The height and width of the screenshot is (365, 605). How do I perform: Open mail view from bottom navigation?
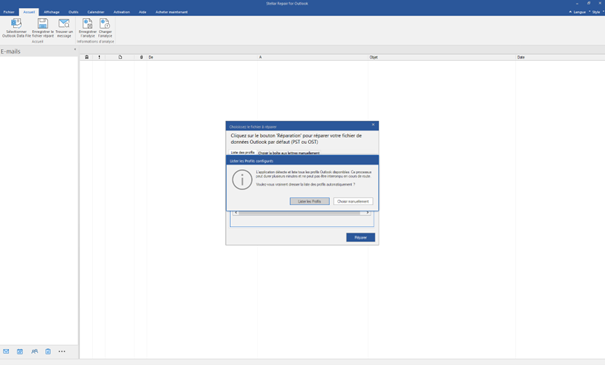coord(6,351)
